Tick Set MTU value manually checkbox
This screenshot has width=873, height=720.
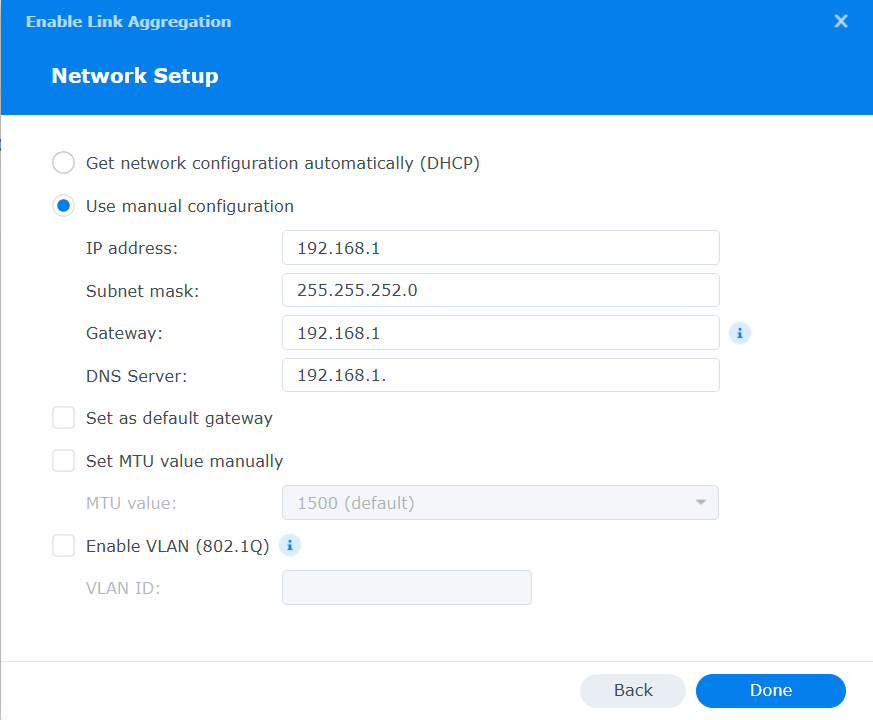point(63,461)
